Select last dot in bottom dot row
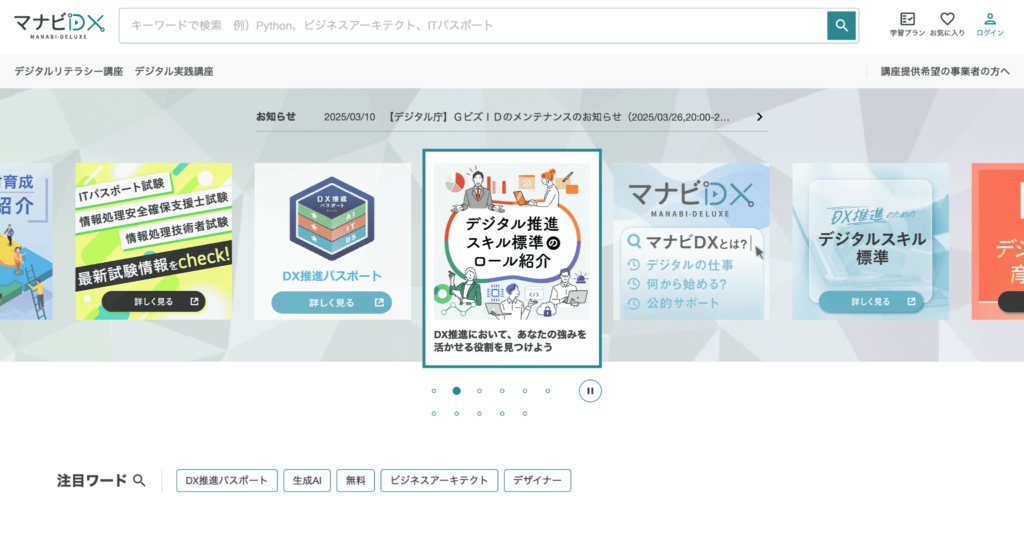The image size is (1024, 551). pyautogui.click(x=525, y=414)
